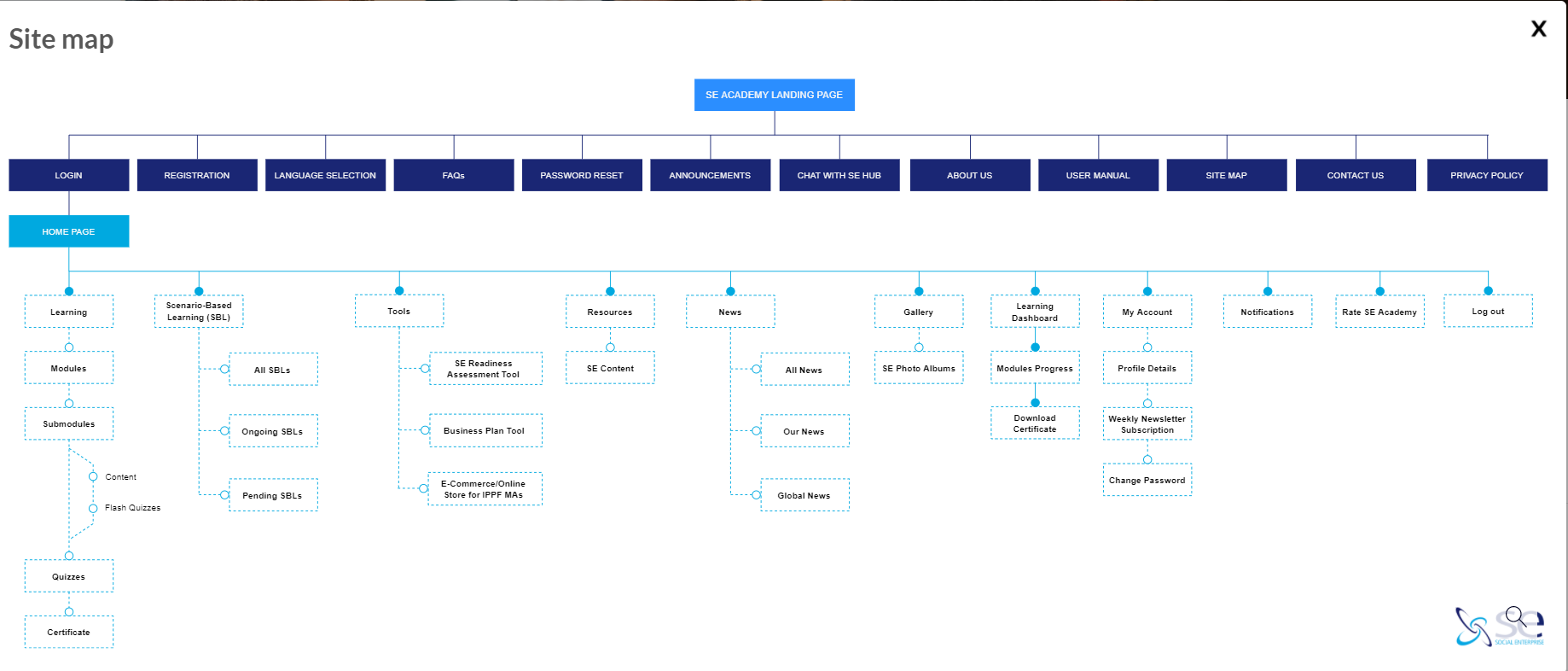Open the Ongoing SBLs node

coord(273,431)
